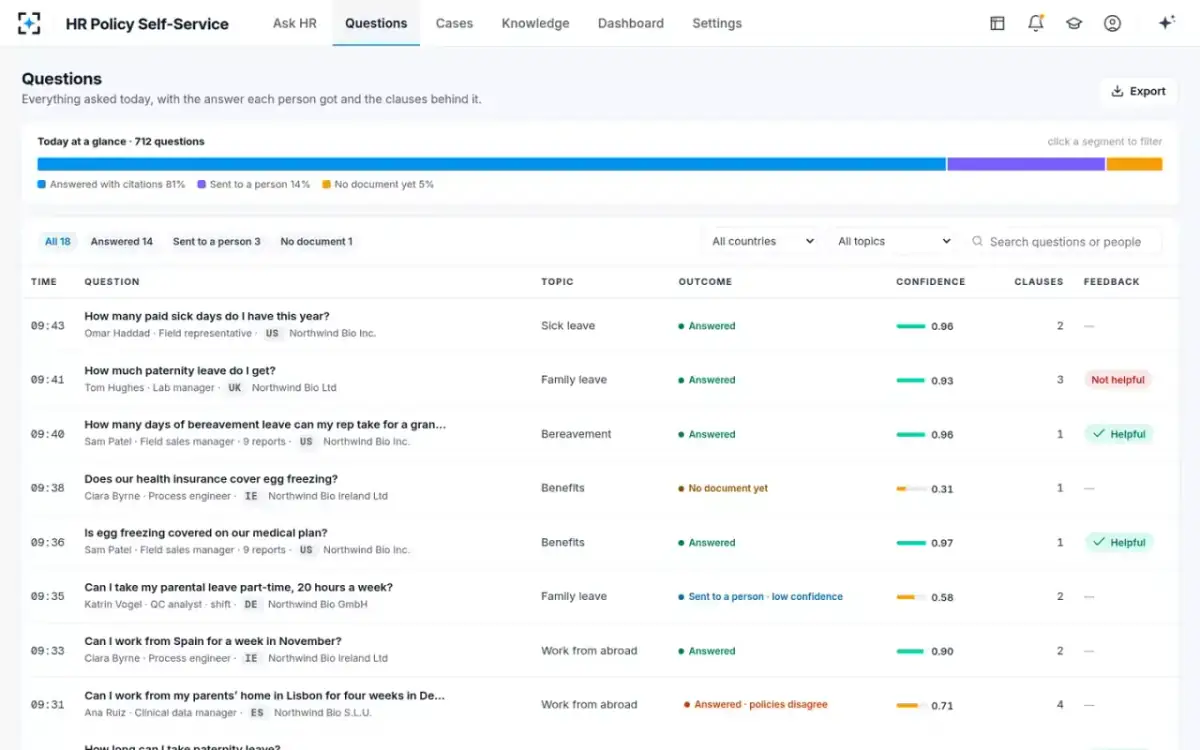Open question How much paternity leave do I get
Screen dimensions: 1200x750
pos(180,370)
